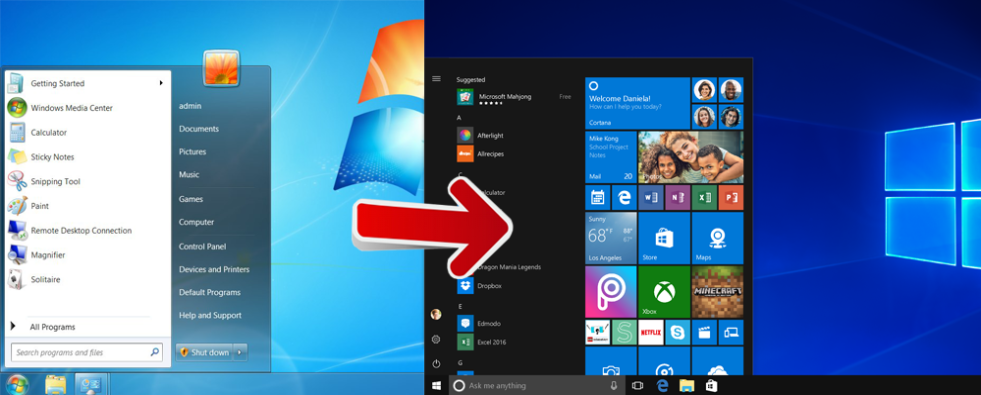Screen dimensions: 981x395
Task: Open the Excel tile
Action: click(x=704, y=197)
